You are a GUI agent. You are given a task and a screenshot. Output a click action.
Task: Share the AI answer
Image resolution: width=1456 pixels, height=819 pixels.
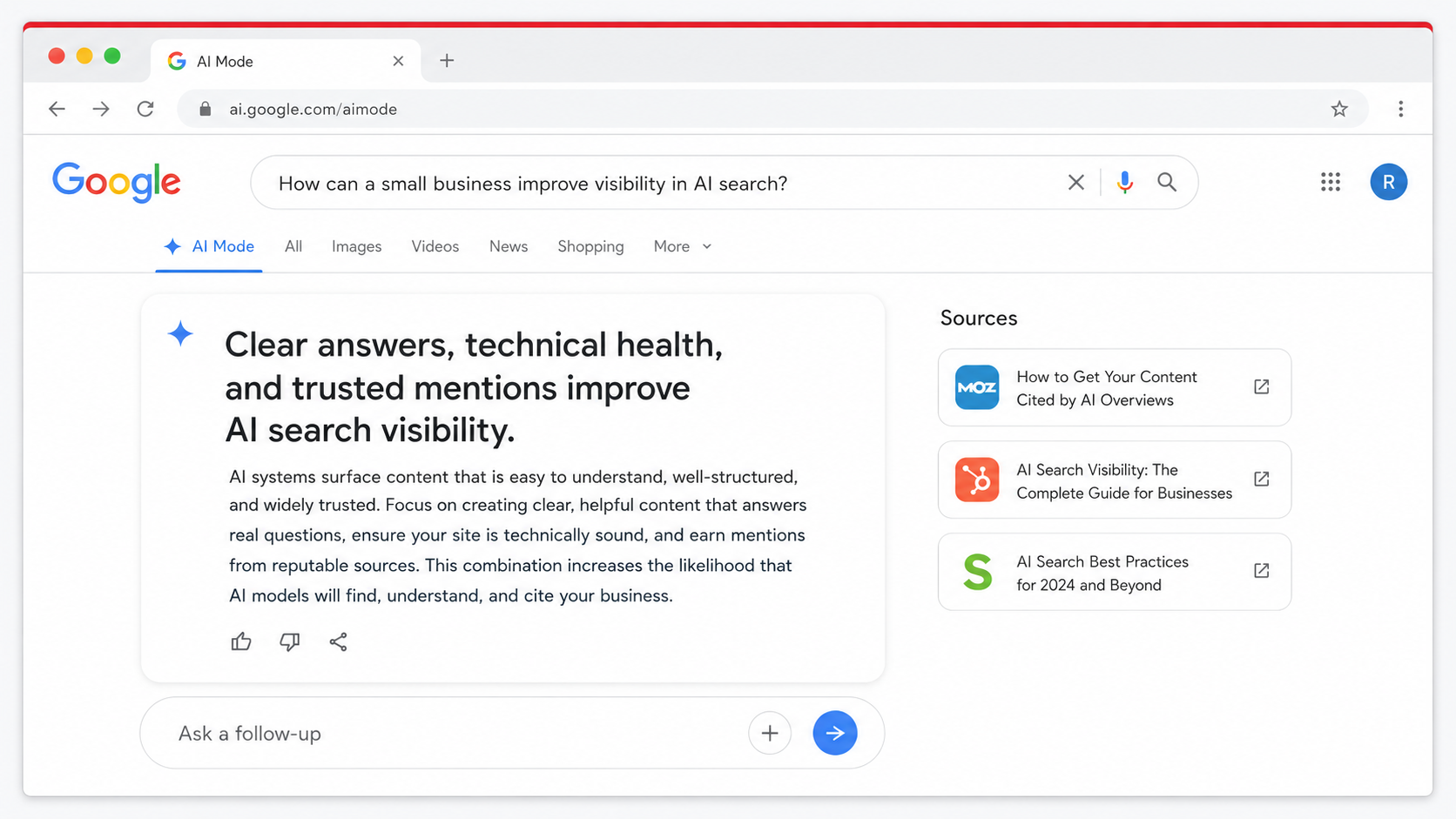click(x=339, y=642)
